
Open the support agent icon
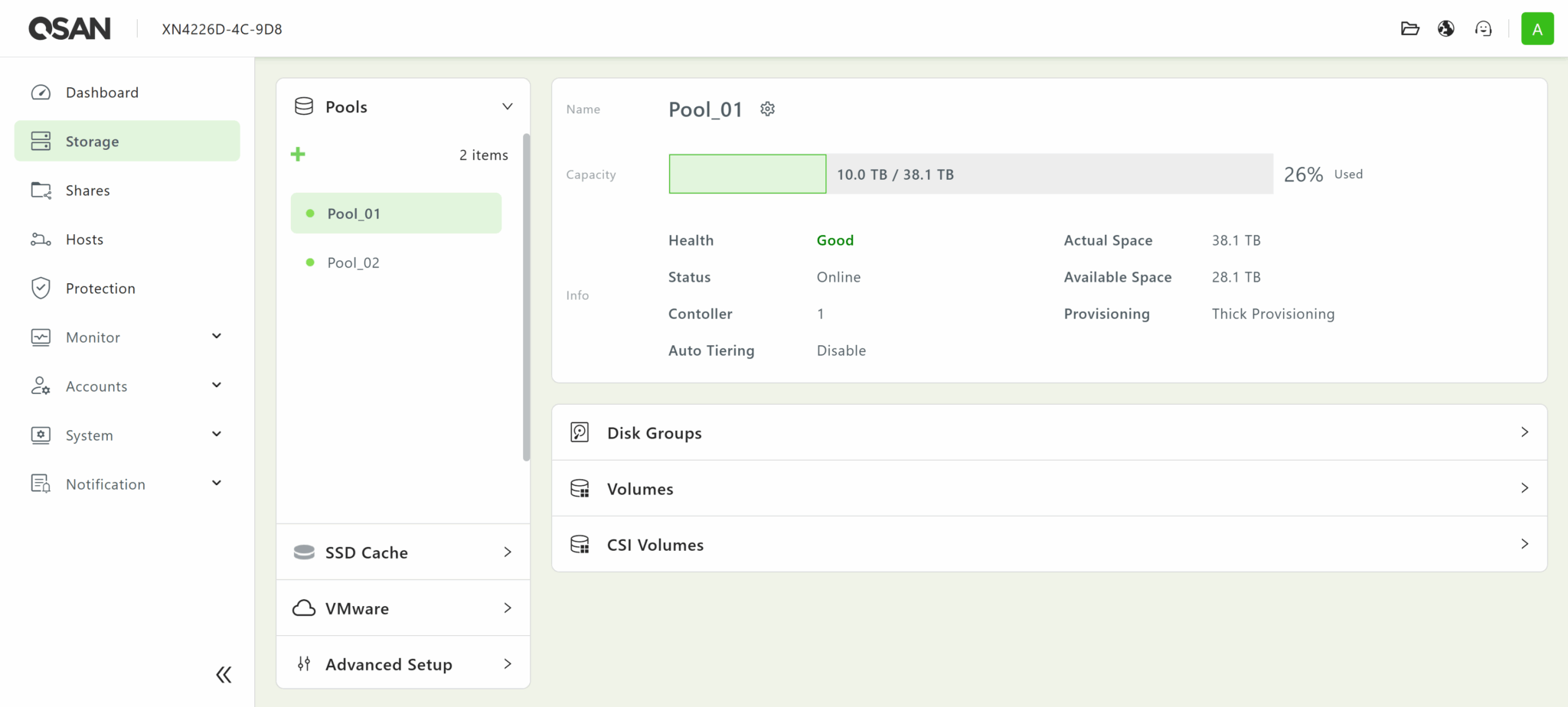[x=1483, y=29]
